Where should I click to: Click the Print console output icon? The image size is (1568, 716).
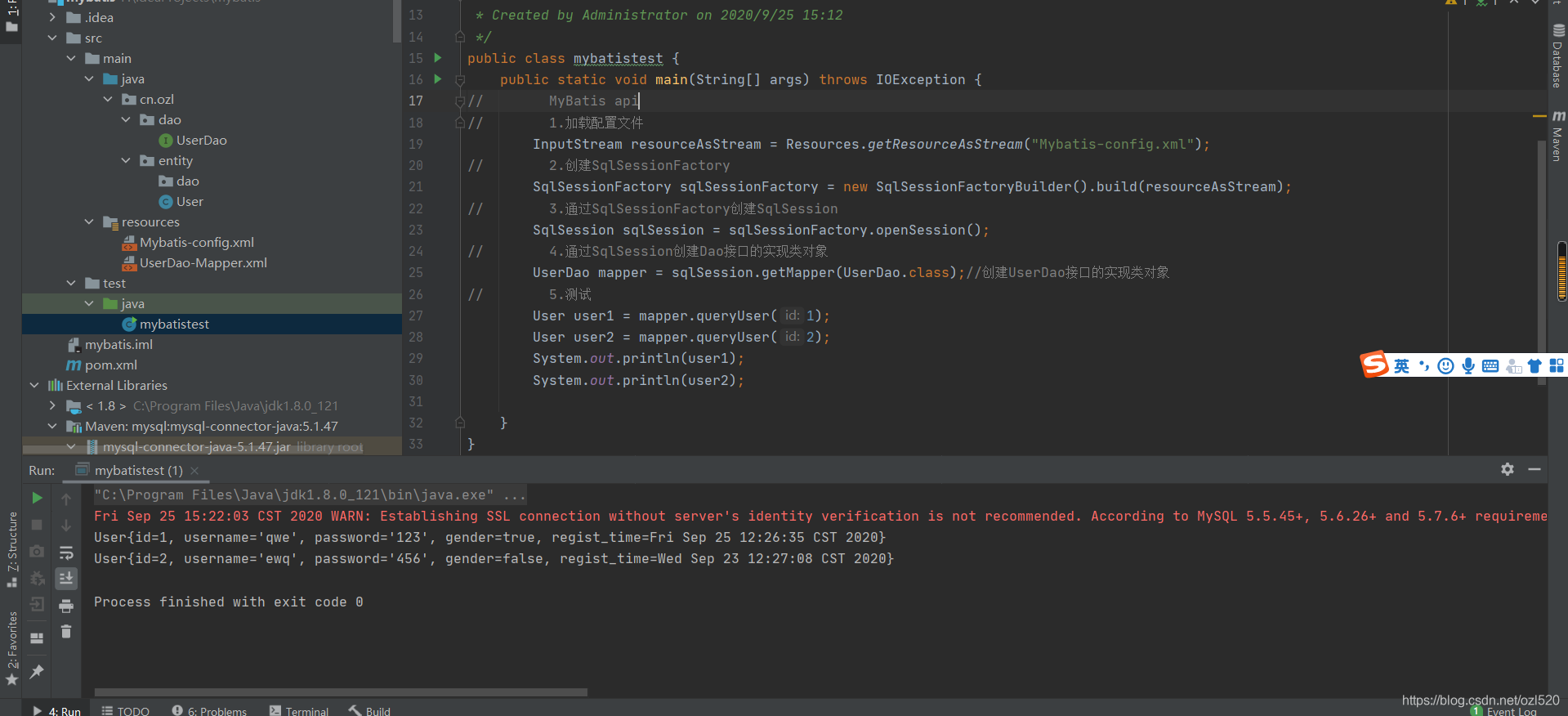pyautogui.click(x=66, y=606)
